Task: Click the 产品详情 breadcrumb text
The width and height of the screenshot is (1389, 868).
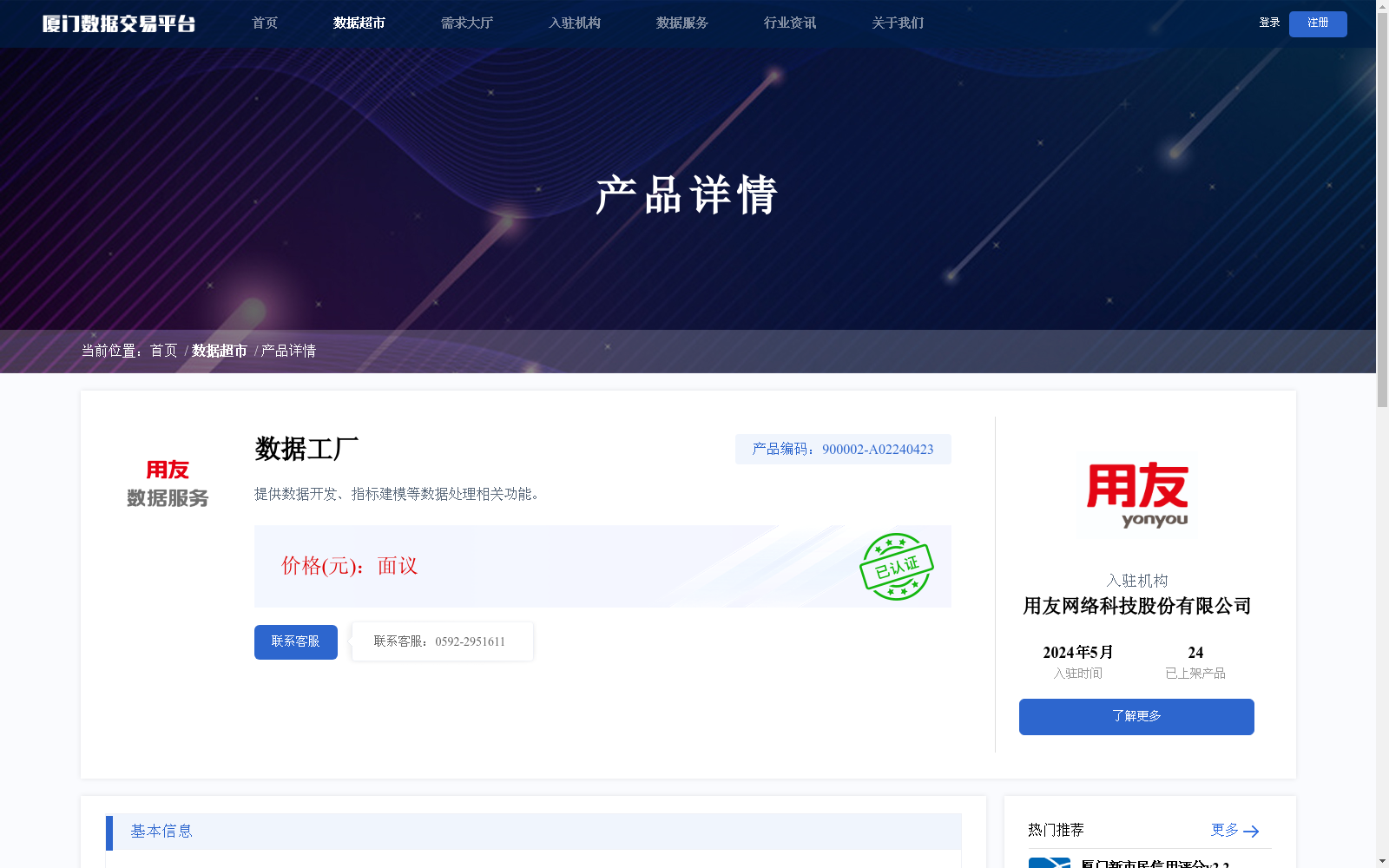Action: tap(288, 351)
